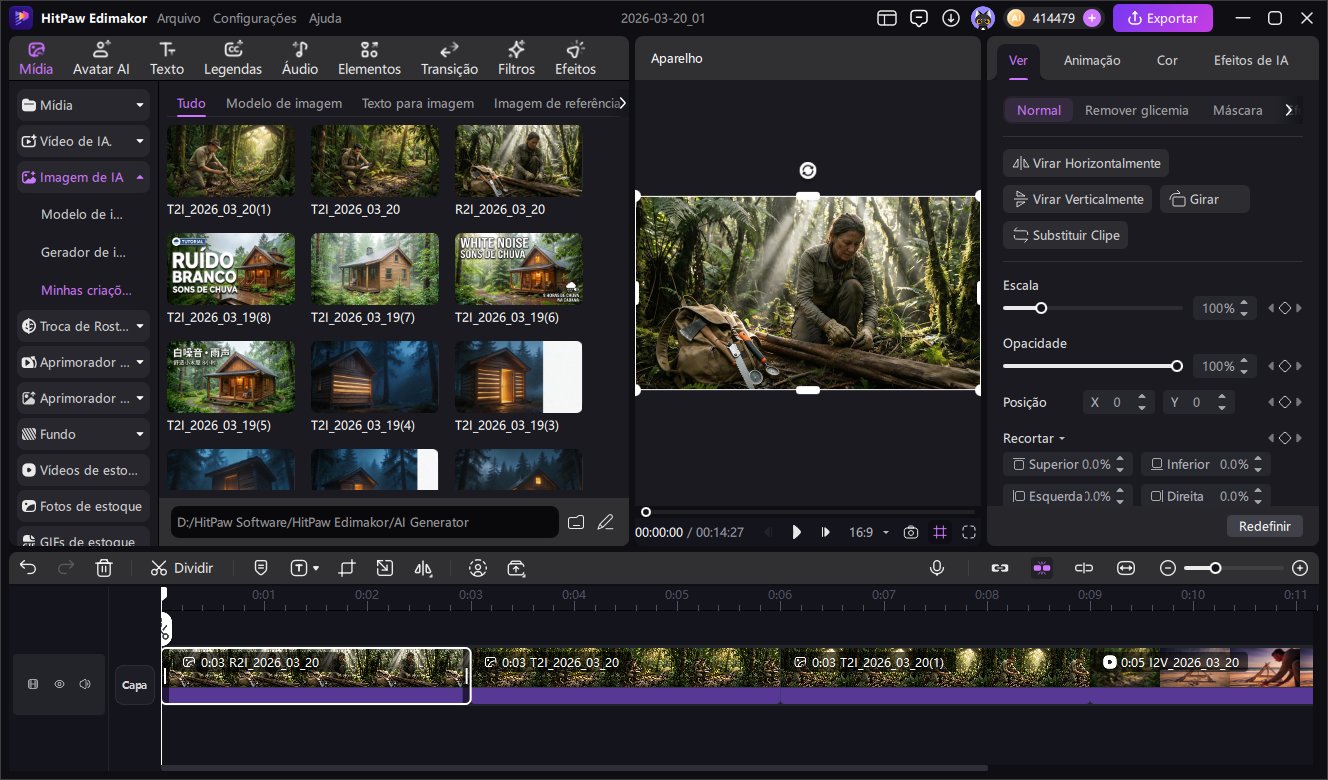Open the Filtros panel

[516, 59]
